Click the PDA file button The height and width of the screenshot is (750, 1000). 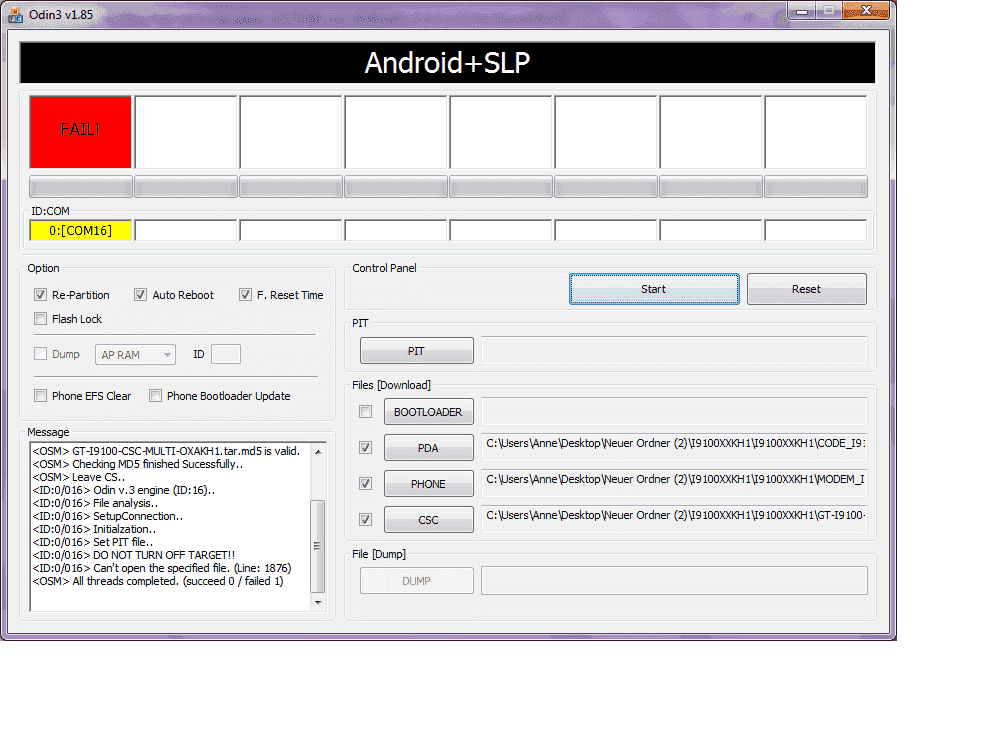pos(429,448)
